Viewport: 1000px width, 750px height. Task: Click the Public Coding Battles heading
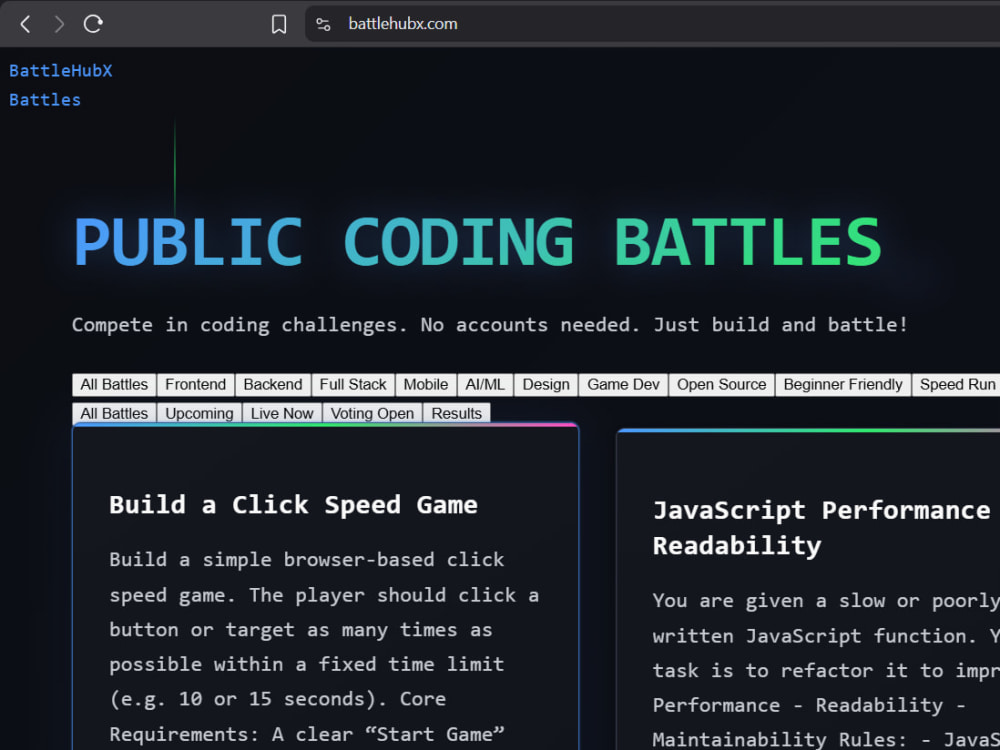click(x=478, y=242)
